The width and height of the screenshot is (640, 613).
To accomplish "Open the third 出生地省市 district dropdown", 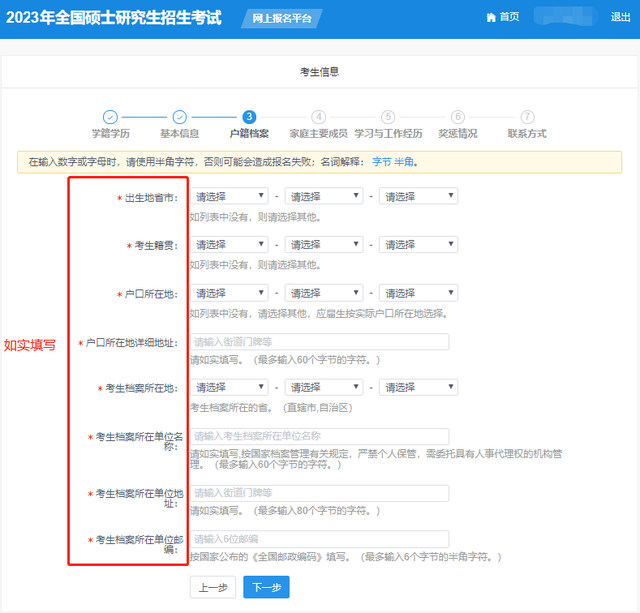I will point(418,196).
